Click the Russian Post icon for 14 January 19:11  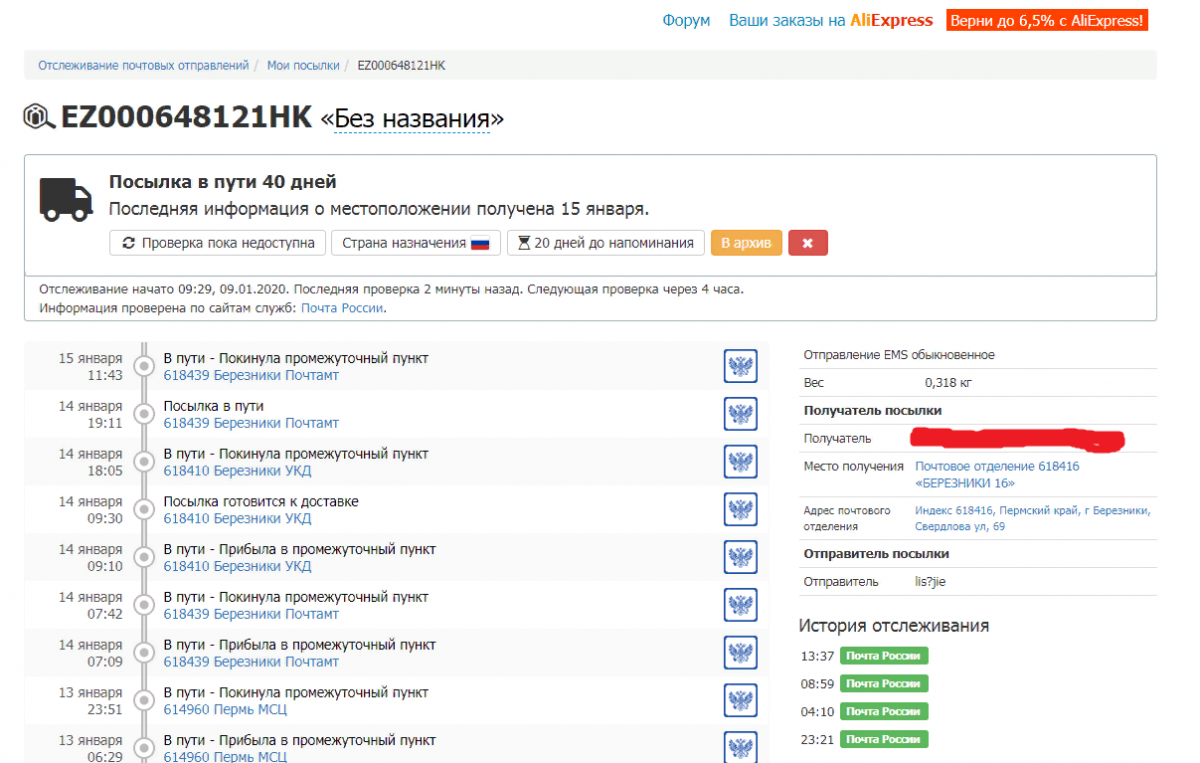coord(740,414)
